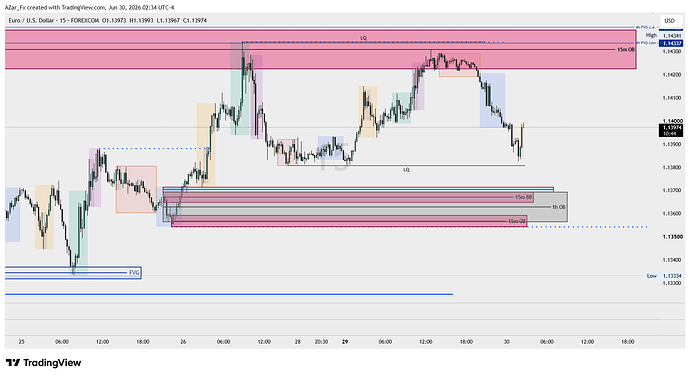
Task: Select the 15m OB label in top pink zone
Action: click(625, 50)
